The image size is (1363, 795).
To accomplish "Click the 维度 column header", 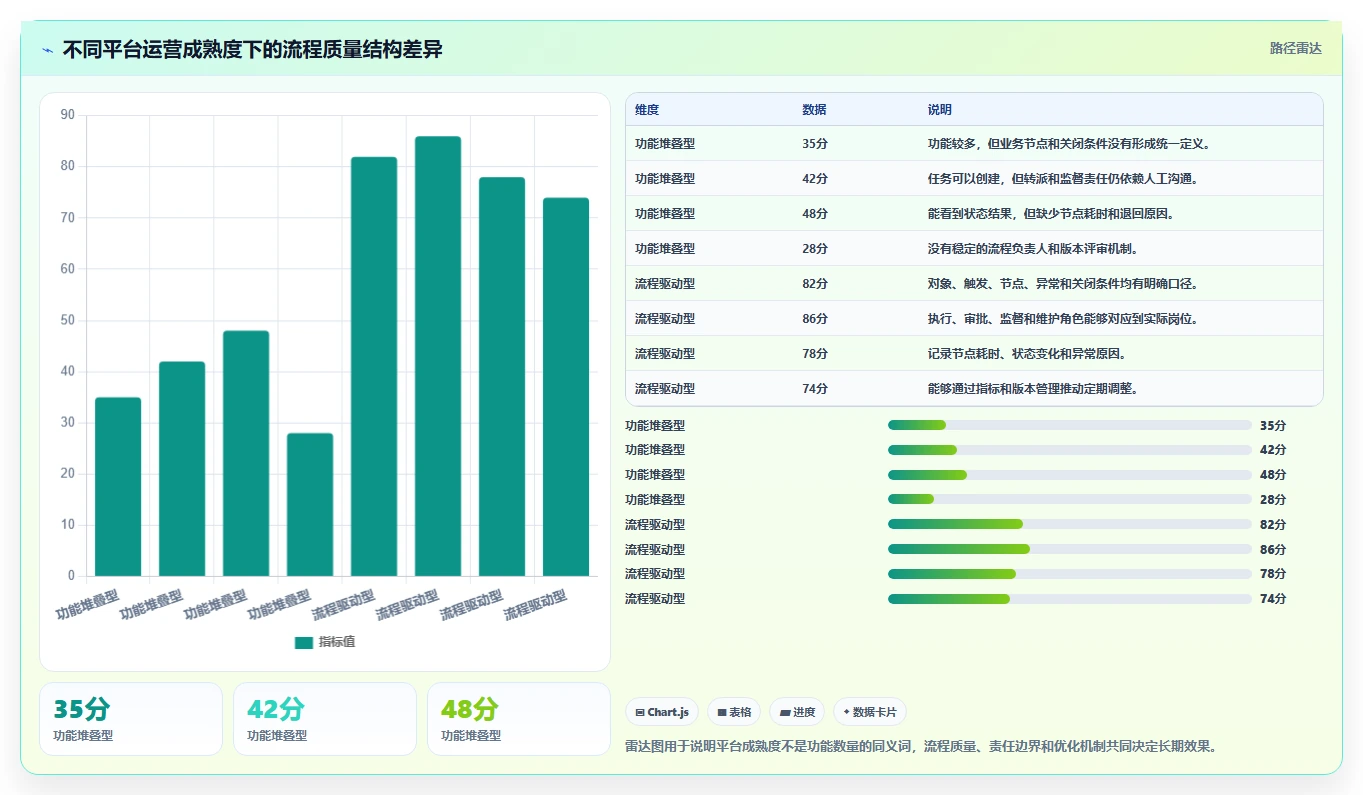I will coord(647,110).
